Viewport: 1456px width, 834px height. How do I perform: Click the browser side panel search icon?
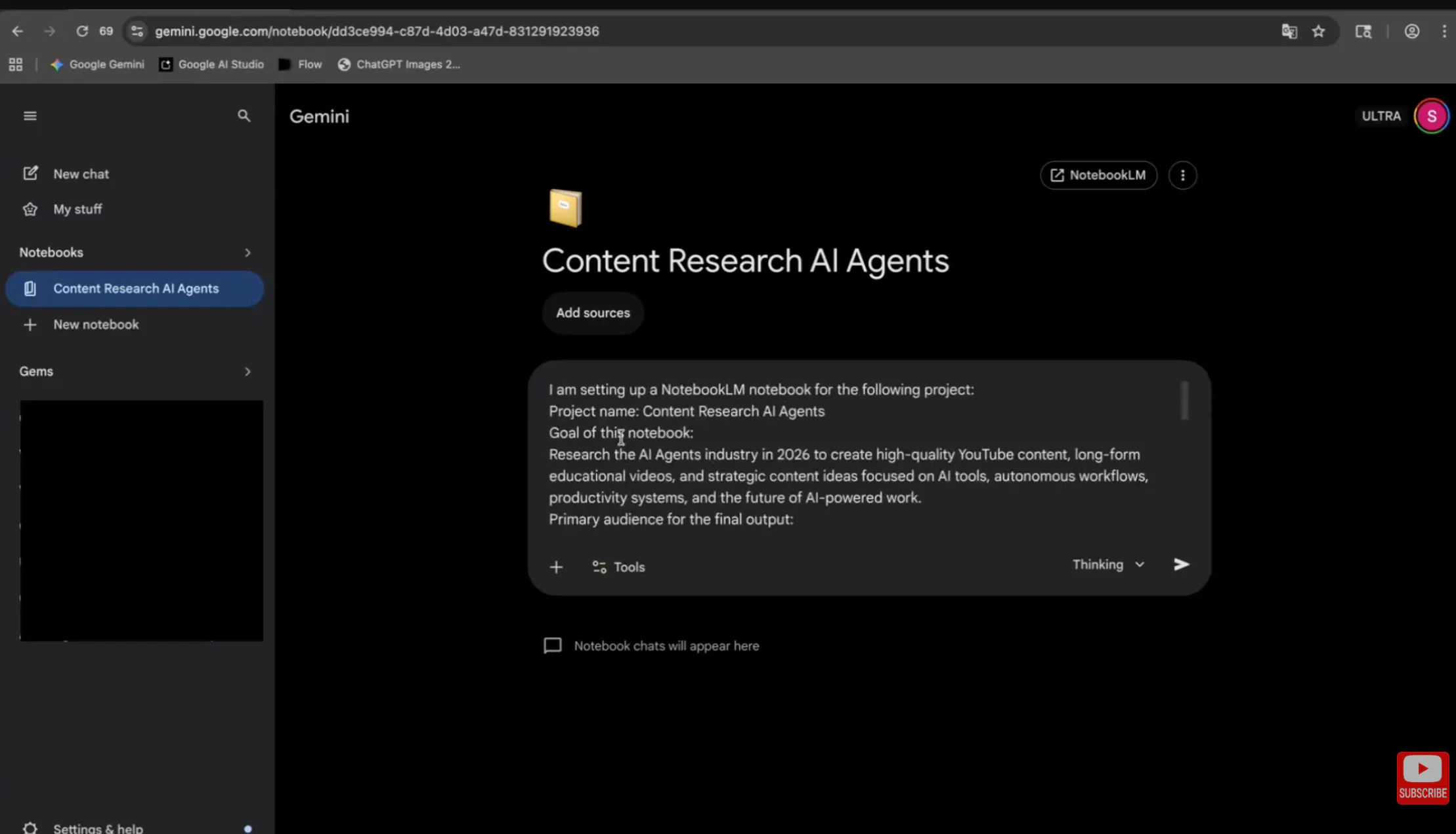1363,31
